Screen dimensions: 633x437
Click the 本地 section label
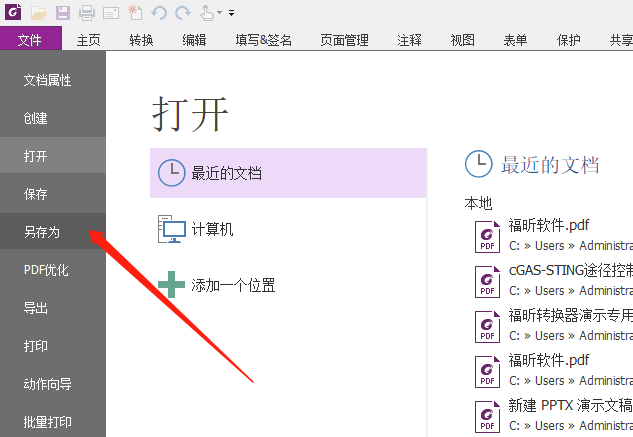[478, 203]
